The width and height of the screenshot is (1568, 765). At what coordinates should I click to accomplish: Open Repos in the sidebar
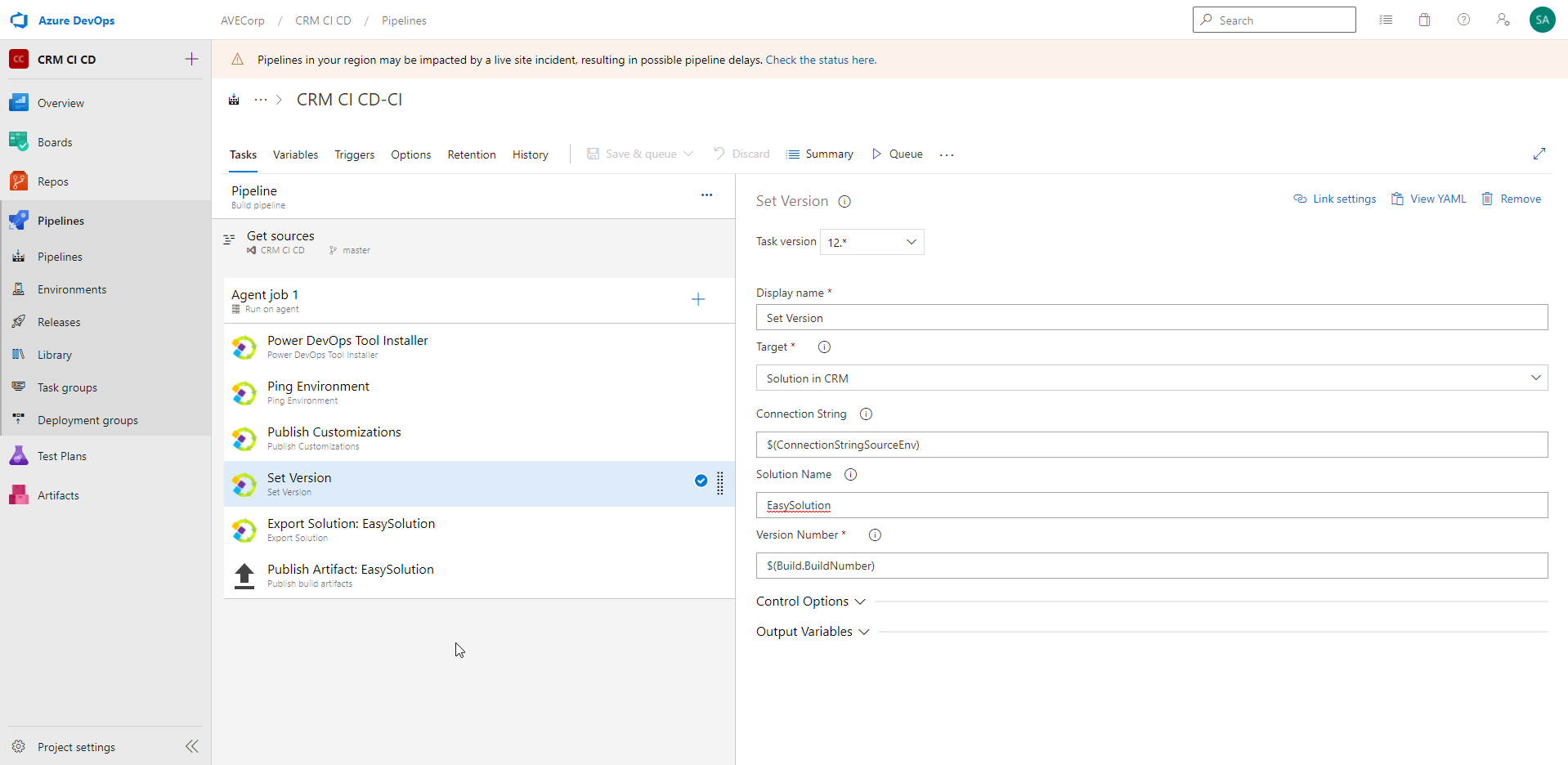[x=105, y=181]
